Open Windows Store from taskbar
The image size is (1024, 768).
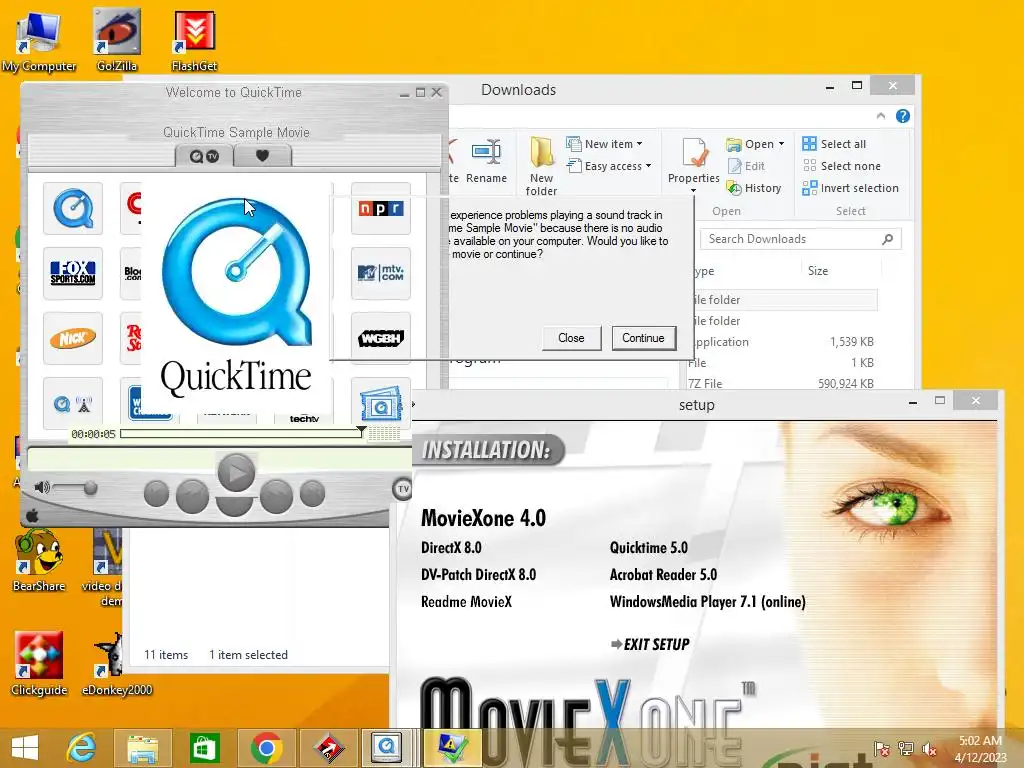(204, 748)
